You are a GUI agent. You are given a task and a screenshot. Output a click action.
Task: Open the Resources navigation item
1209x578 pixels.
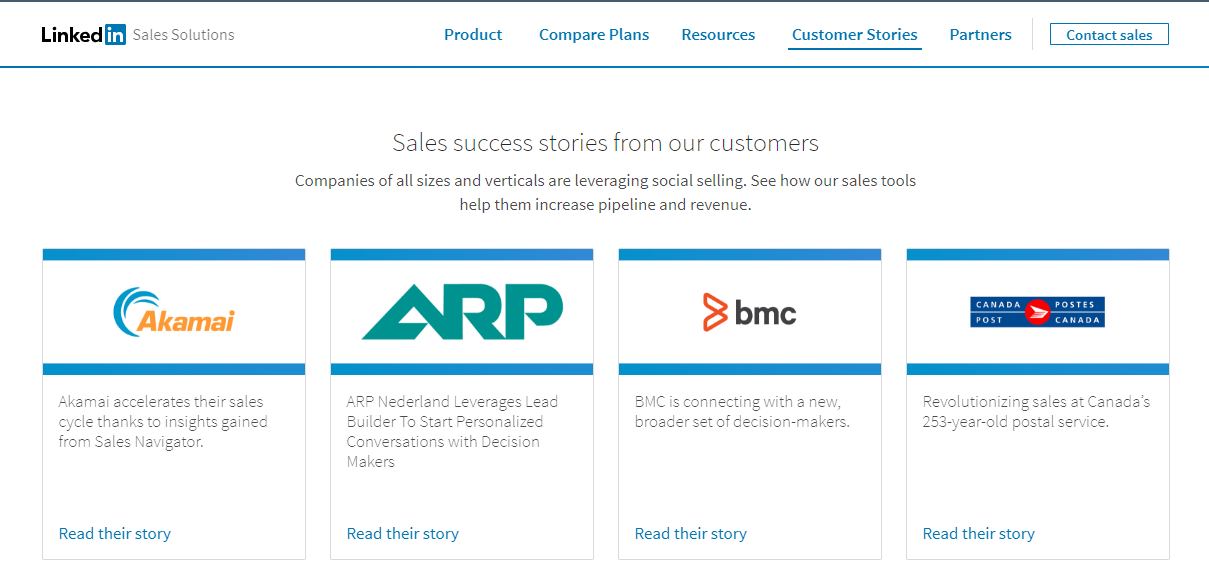(718, 35)
